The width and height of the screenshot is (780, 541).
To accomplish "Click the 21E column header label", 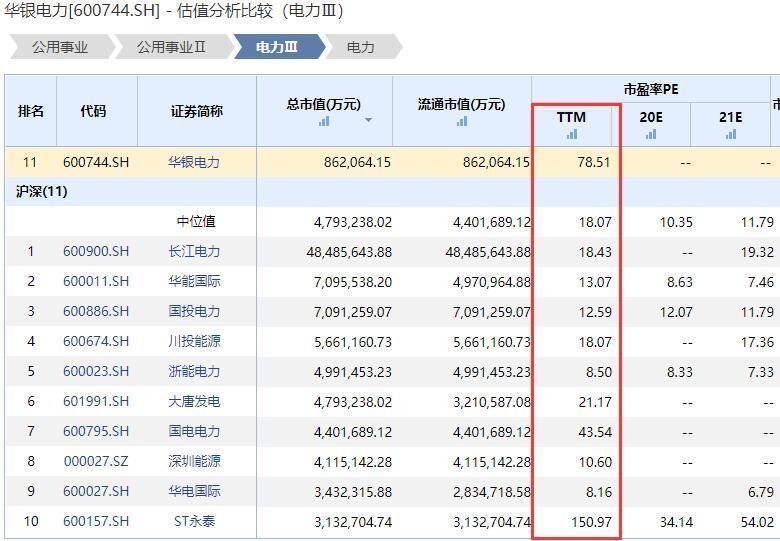I will [x=730, y=117].
